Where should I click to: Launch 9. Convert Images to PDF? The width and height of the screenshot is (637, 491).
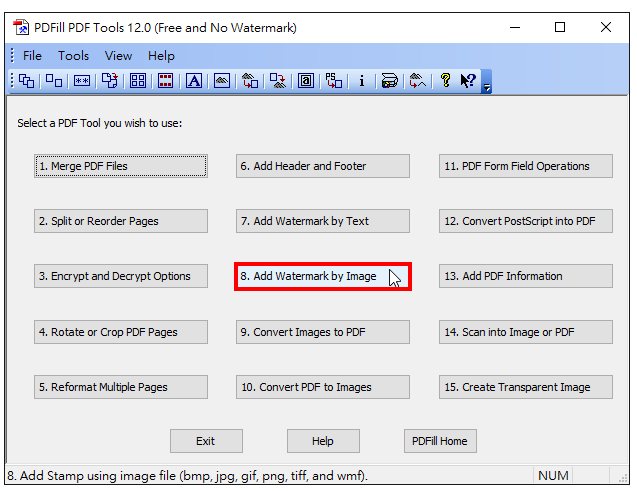click(323, 332)
